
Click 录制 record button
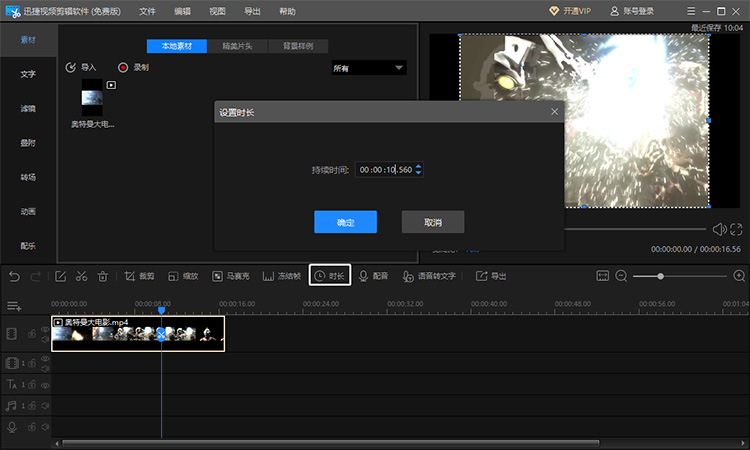(x=133, y=67)
